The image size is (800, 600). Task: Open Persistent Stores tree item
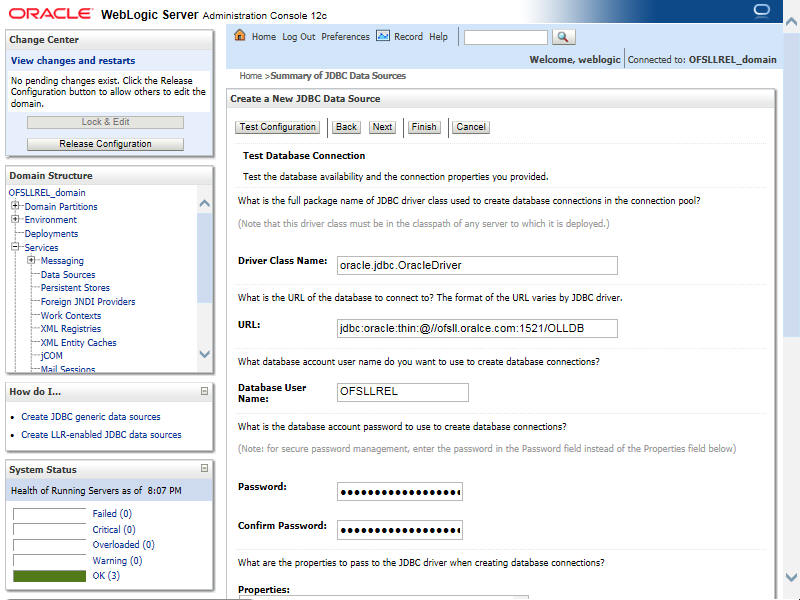[75, 288]
